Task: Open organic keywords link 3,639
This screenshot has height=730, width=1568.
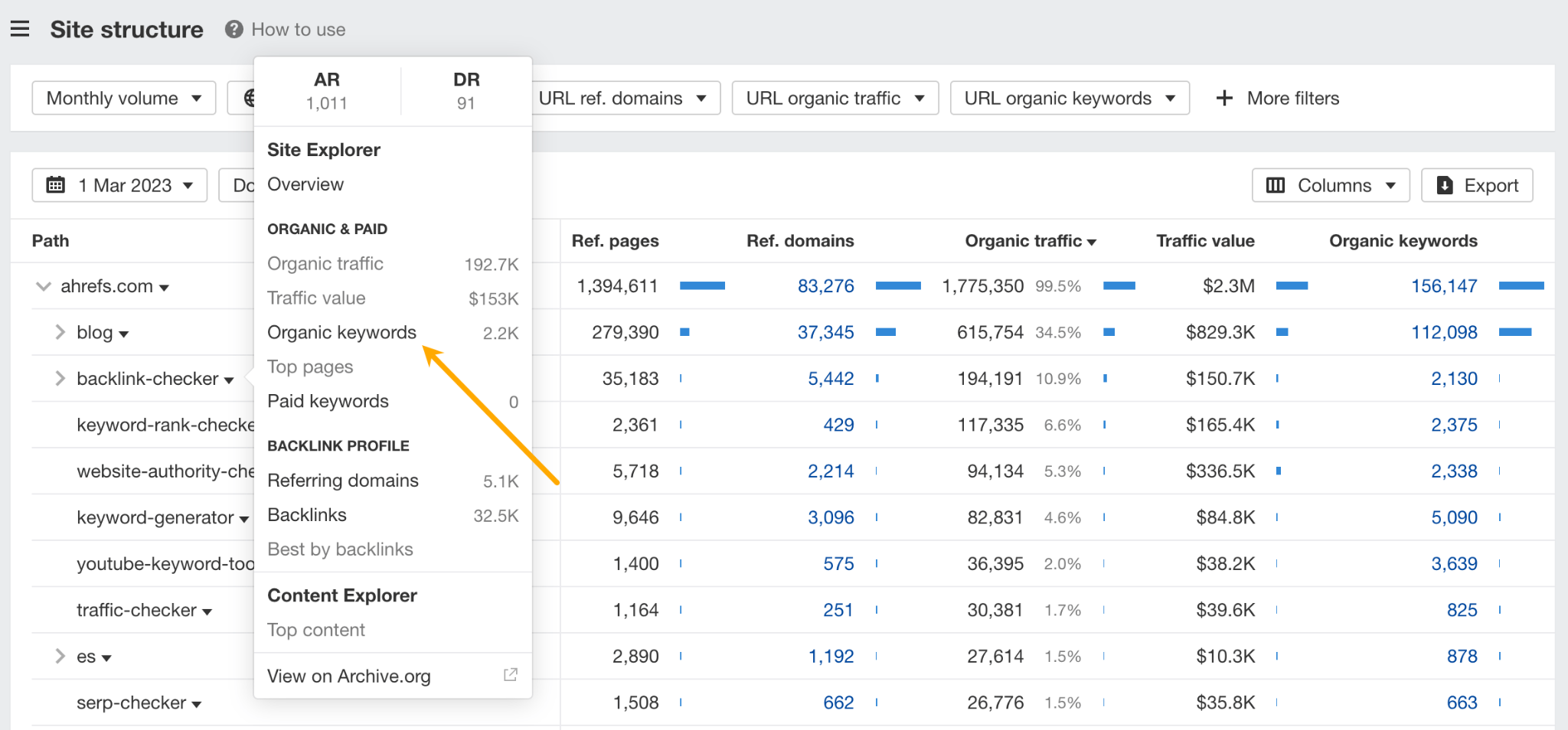Action: [x=1455, y=564]
